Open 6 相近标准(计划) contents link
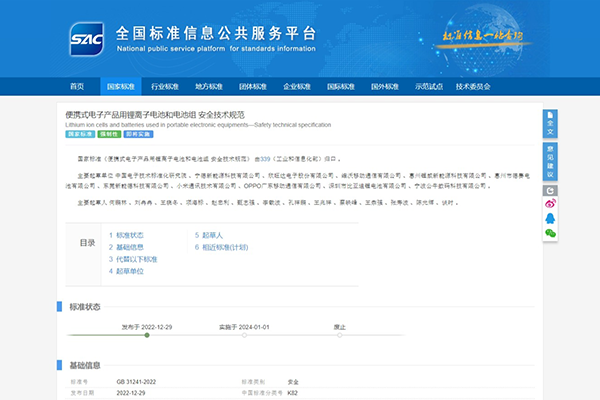The width and height of the screenshot is (600, 400). [220, 247]
